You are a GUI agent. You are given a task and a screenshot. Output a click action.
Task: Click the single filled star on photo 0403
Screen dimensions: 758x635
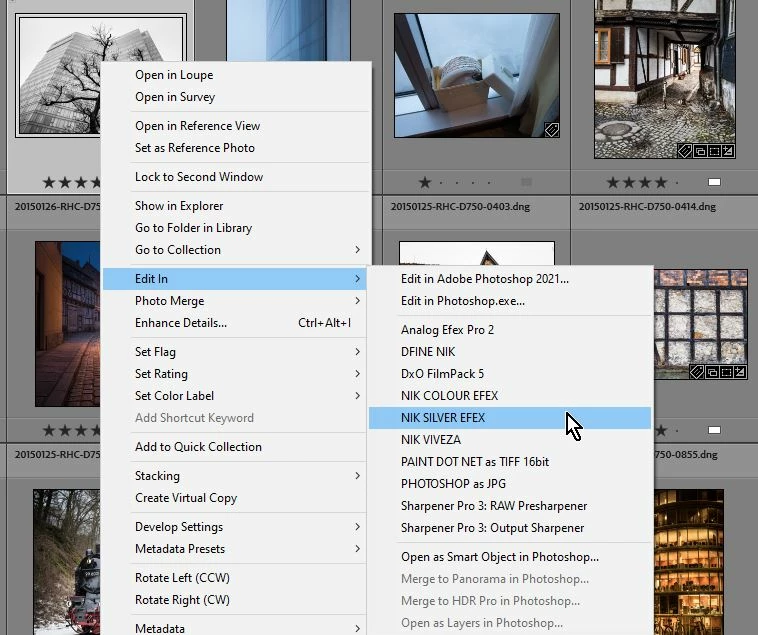(425, 182)
